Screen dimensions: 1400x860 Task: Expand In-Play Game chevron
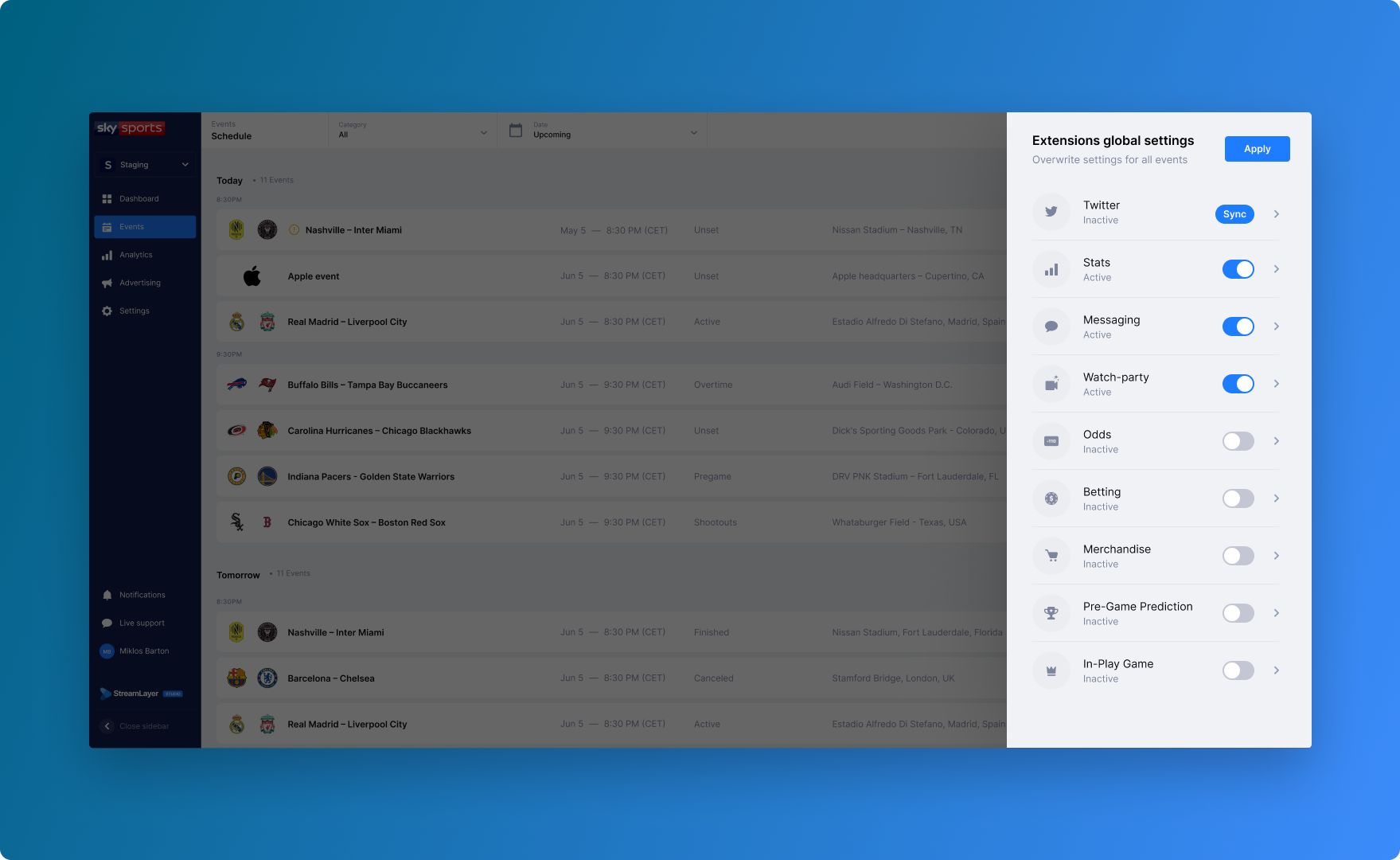click(x=1277, y=670)
